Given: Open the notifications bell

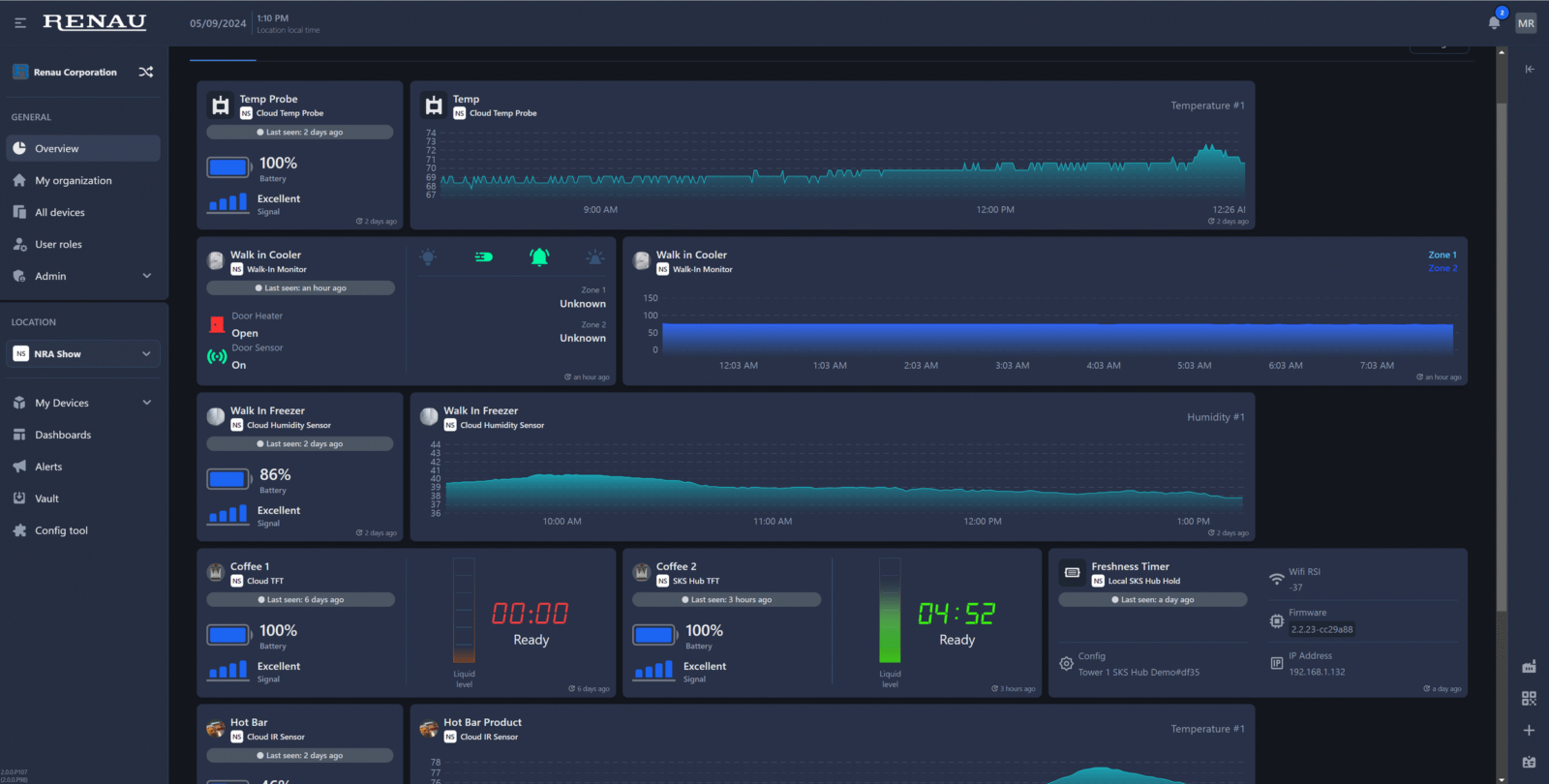Looking at the screenshot, I should pos(1495,23).
